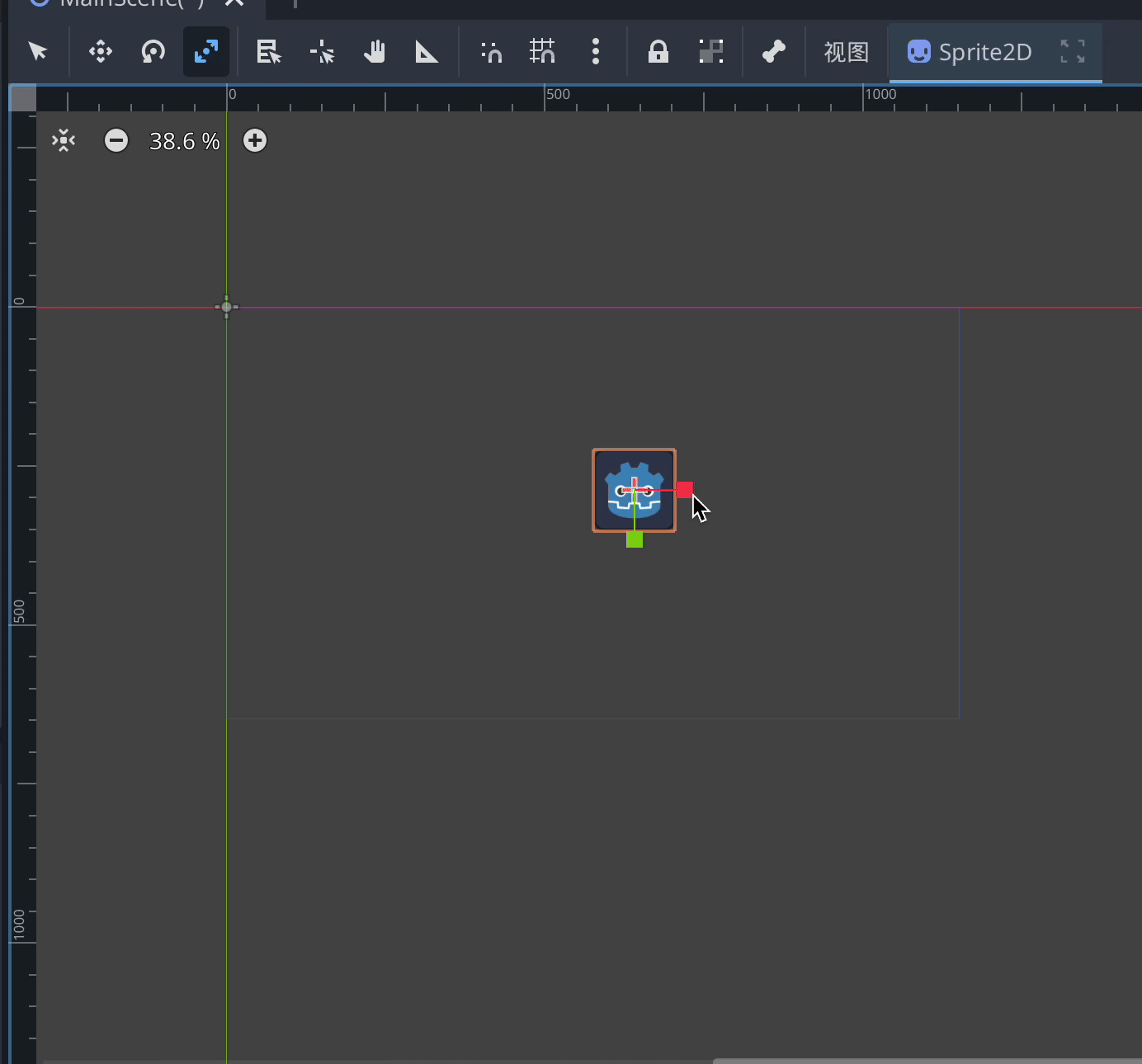Open the 视图 view menu
The height and width of the screenshot is (1064, 1142).
(x=847, y=52)
